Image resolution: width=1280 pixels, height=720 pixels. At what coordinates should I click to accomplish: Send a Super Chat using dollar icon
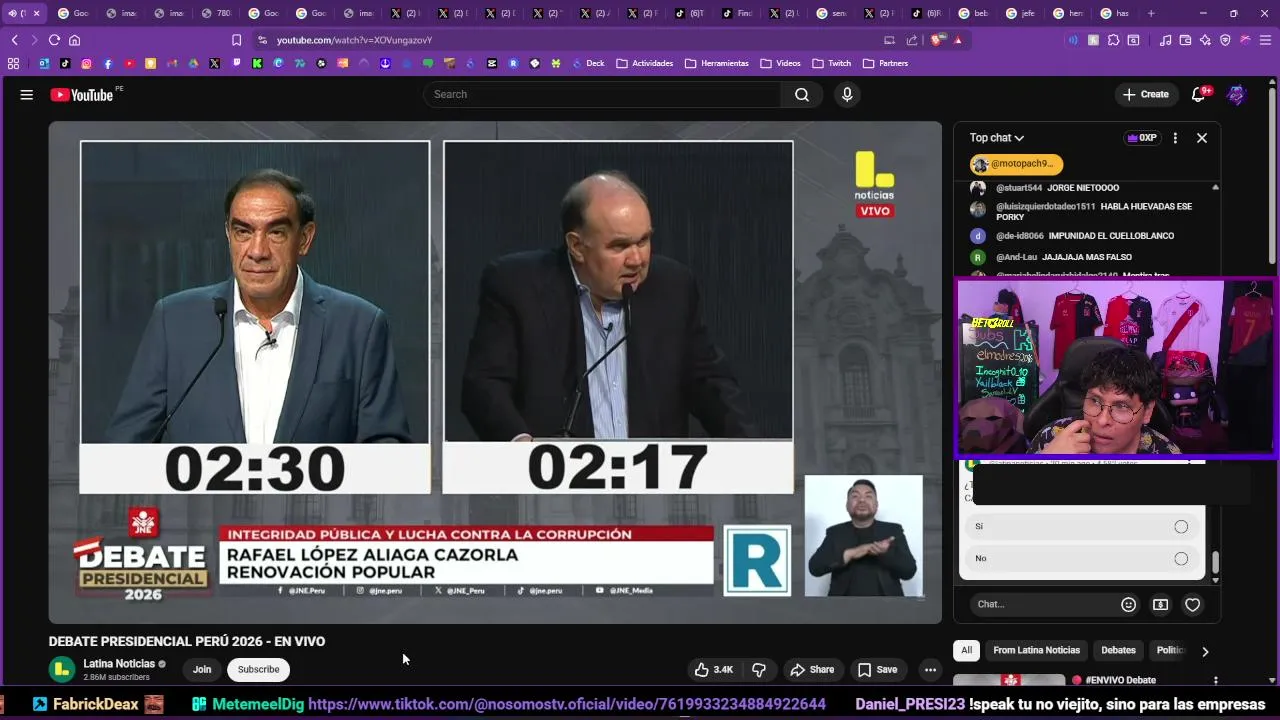click(1160, 604)
